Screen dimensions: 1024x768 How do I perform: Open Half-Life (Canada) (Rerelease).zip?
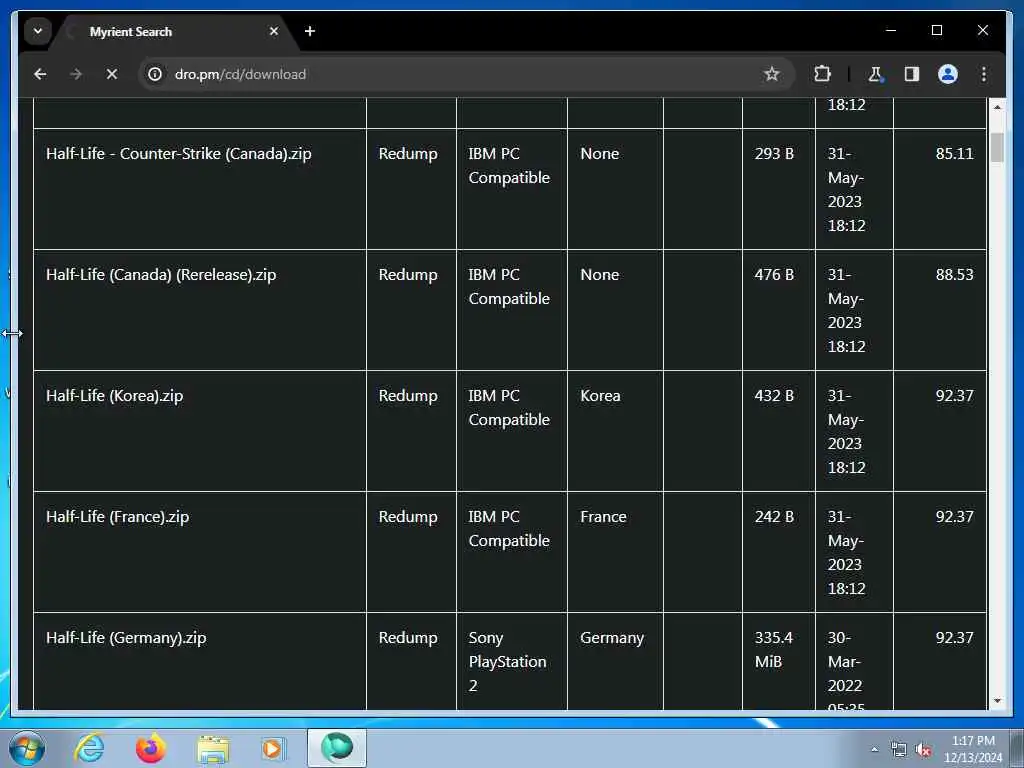point(161,274)
